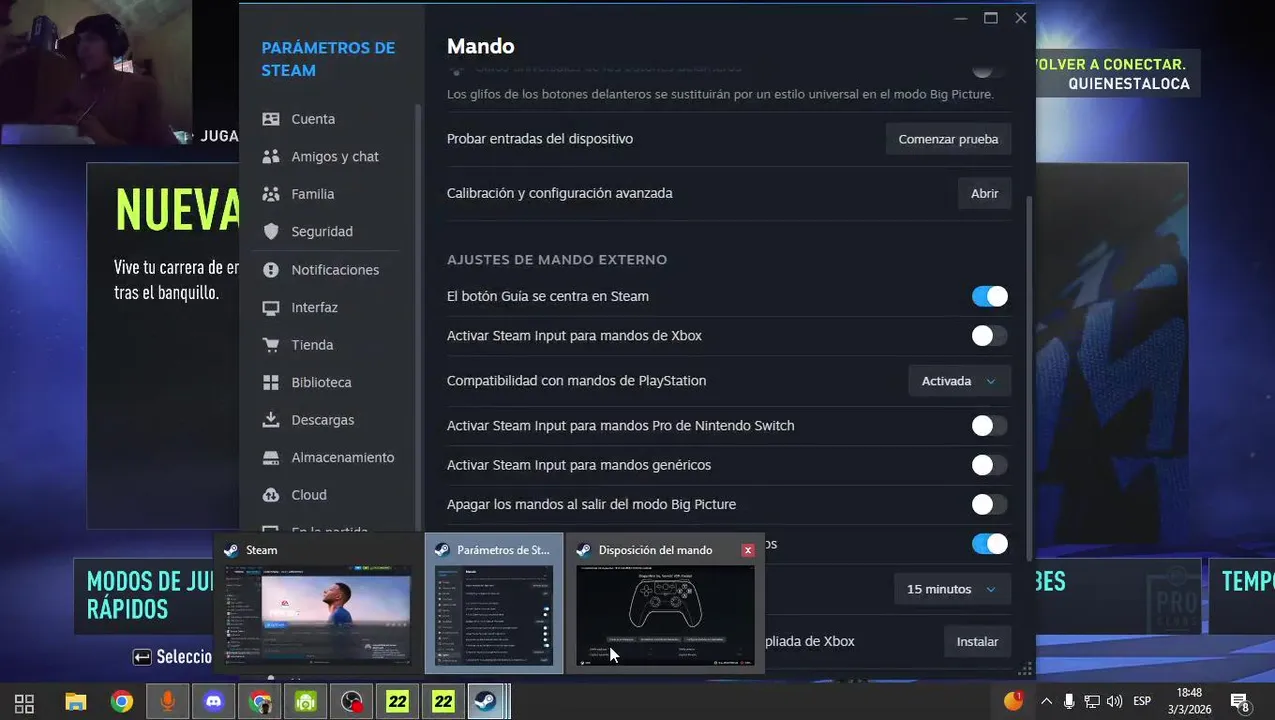Open the Windows Start menu

click(x=24, y=702)
